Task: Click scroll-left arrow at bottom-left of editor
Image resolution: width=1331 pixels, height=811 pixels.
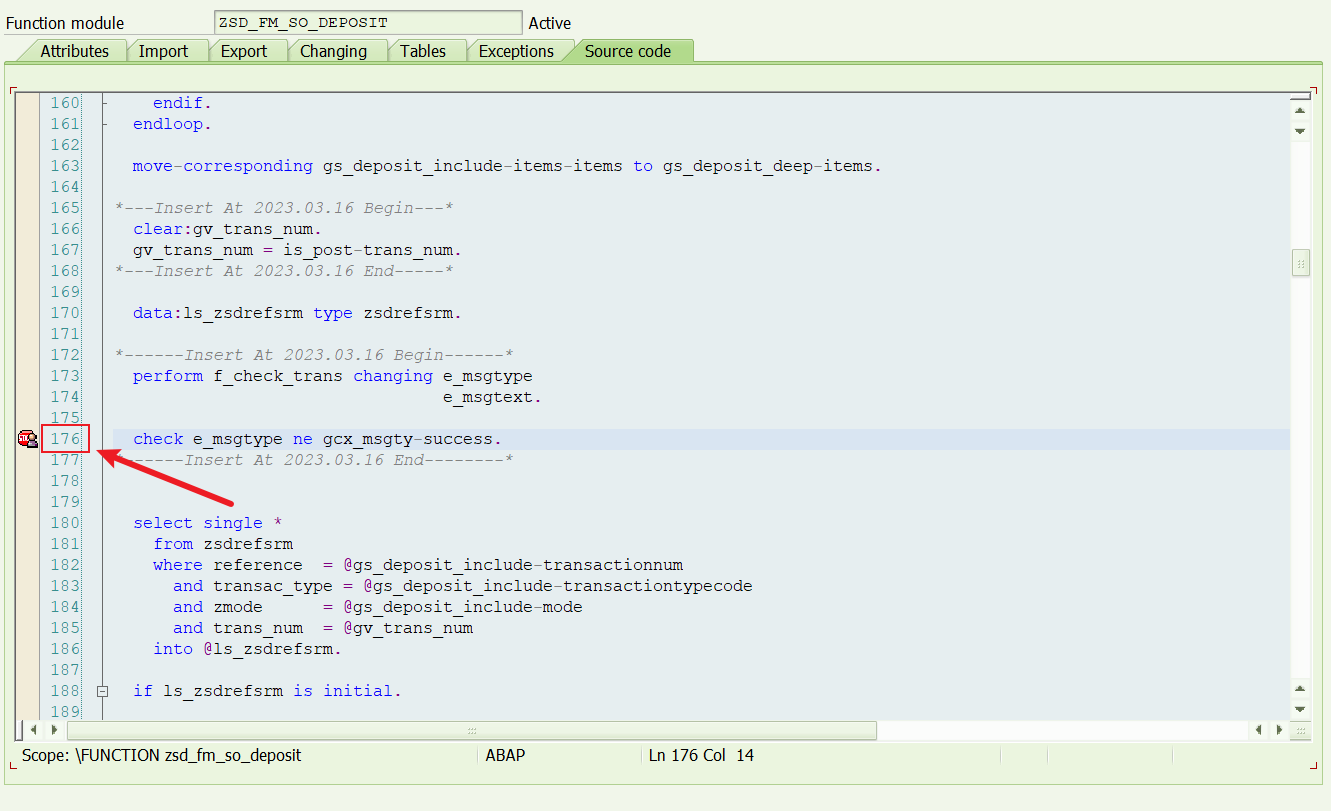Action: 33,730
